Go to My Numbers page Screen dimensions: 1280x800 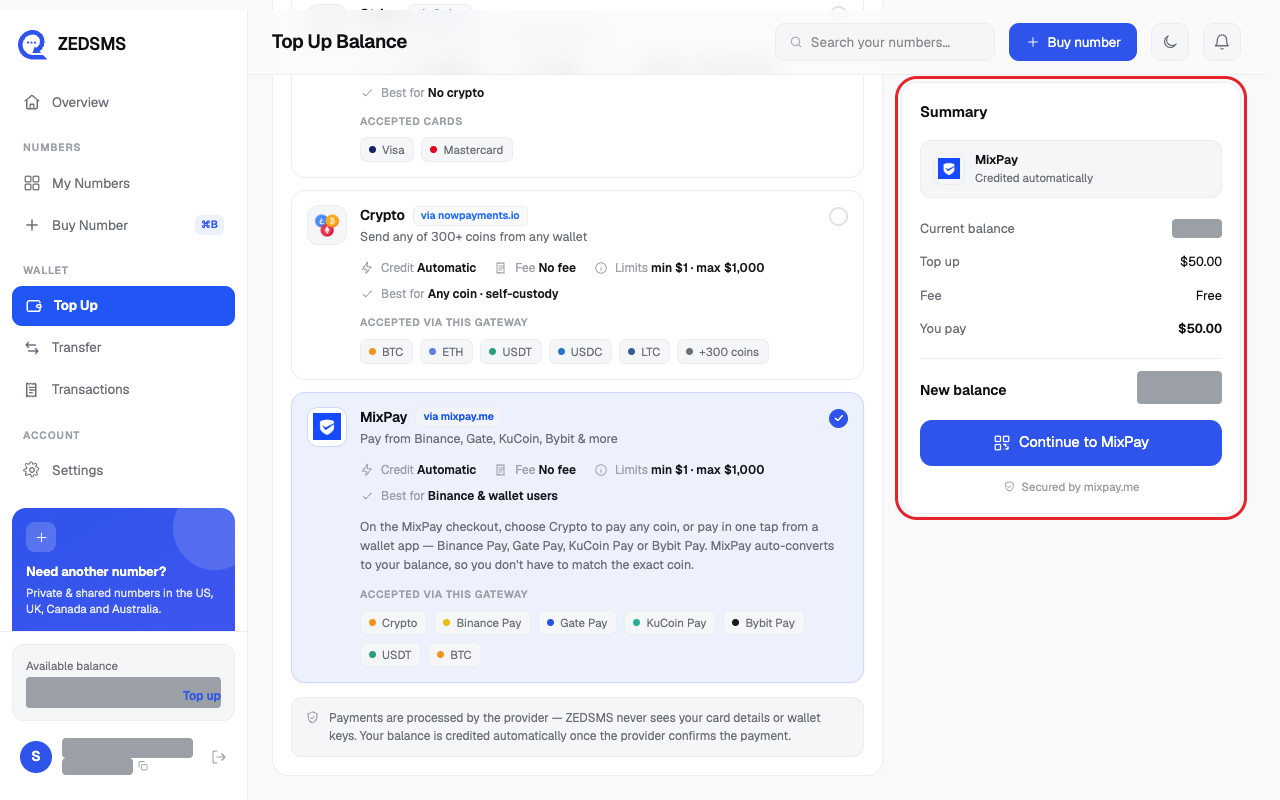[123, 183]
